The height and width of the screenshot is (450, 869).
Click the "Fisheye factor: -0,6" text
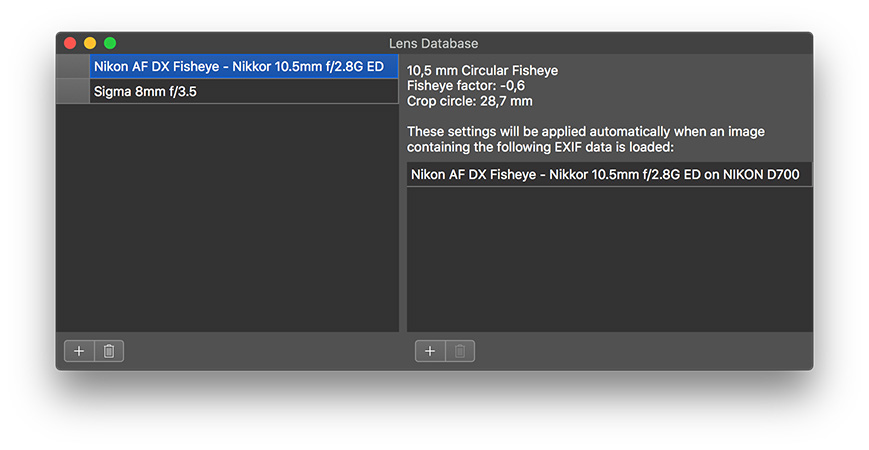[466, 86]
